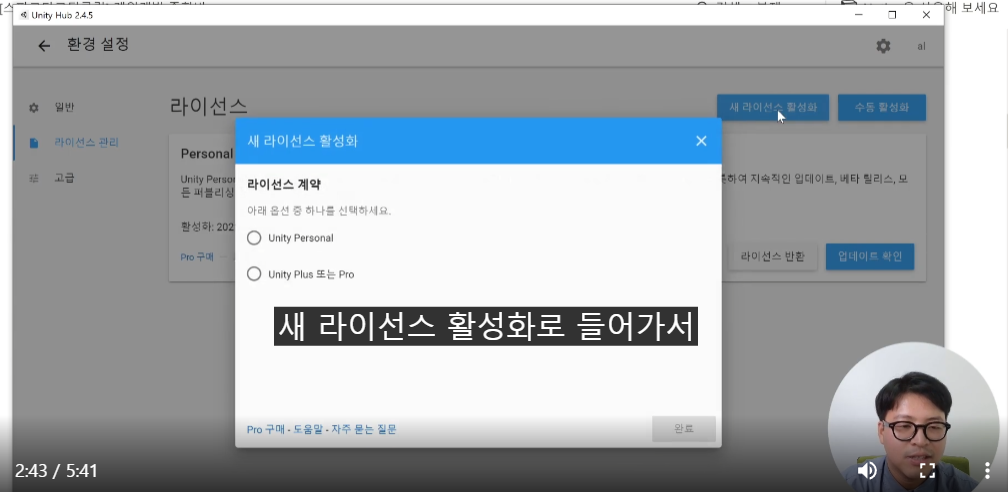Select the 라이선스 관리 document icon
Screen dimensions: 1008x492
tap(34, 143)
